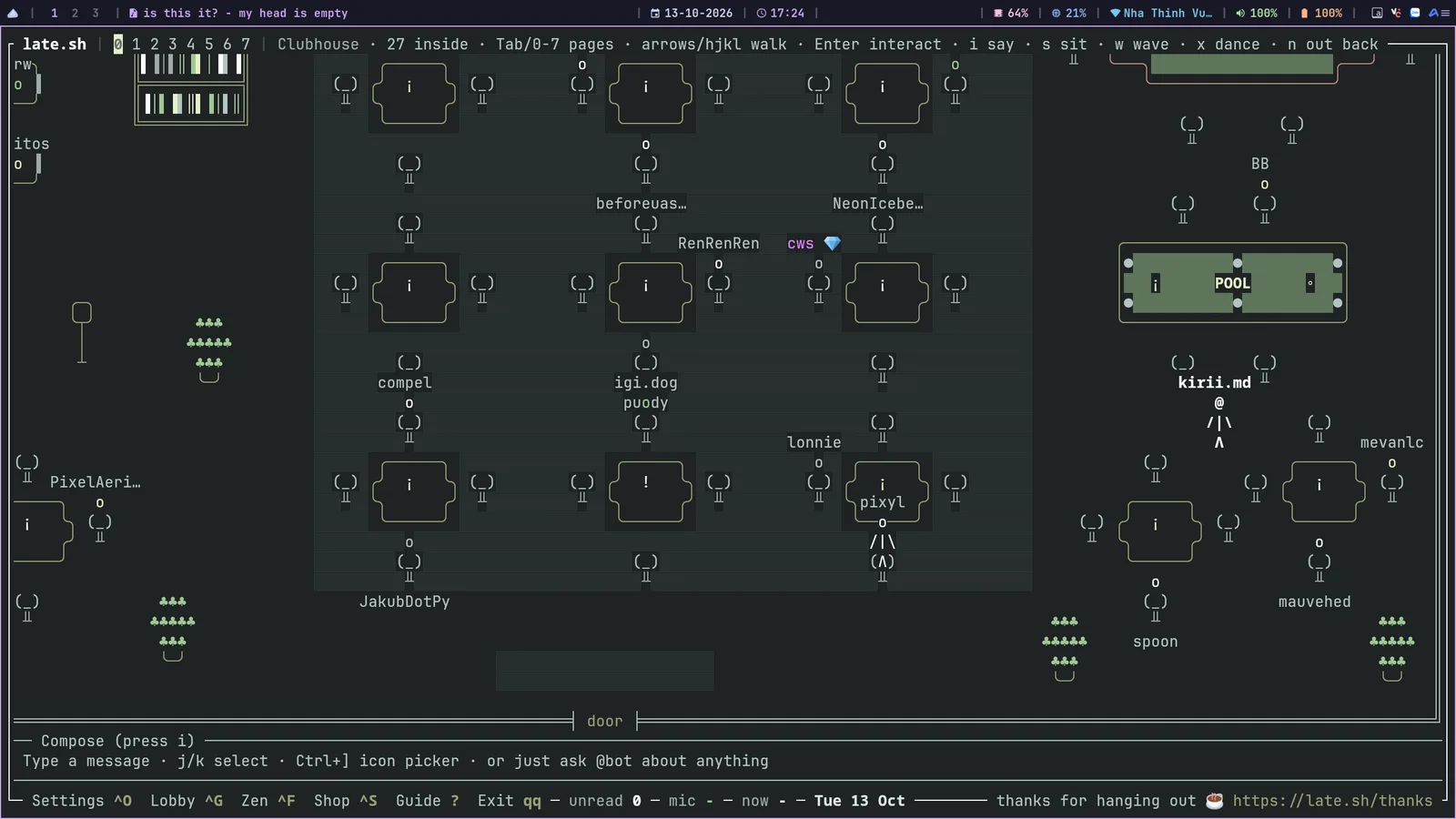
Task: Click the RenRenRen name label
Action: (x=719, y=243)
